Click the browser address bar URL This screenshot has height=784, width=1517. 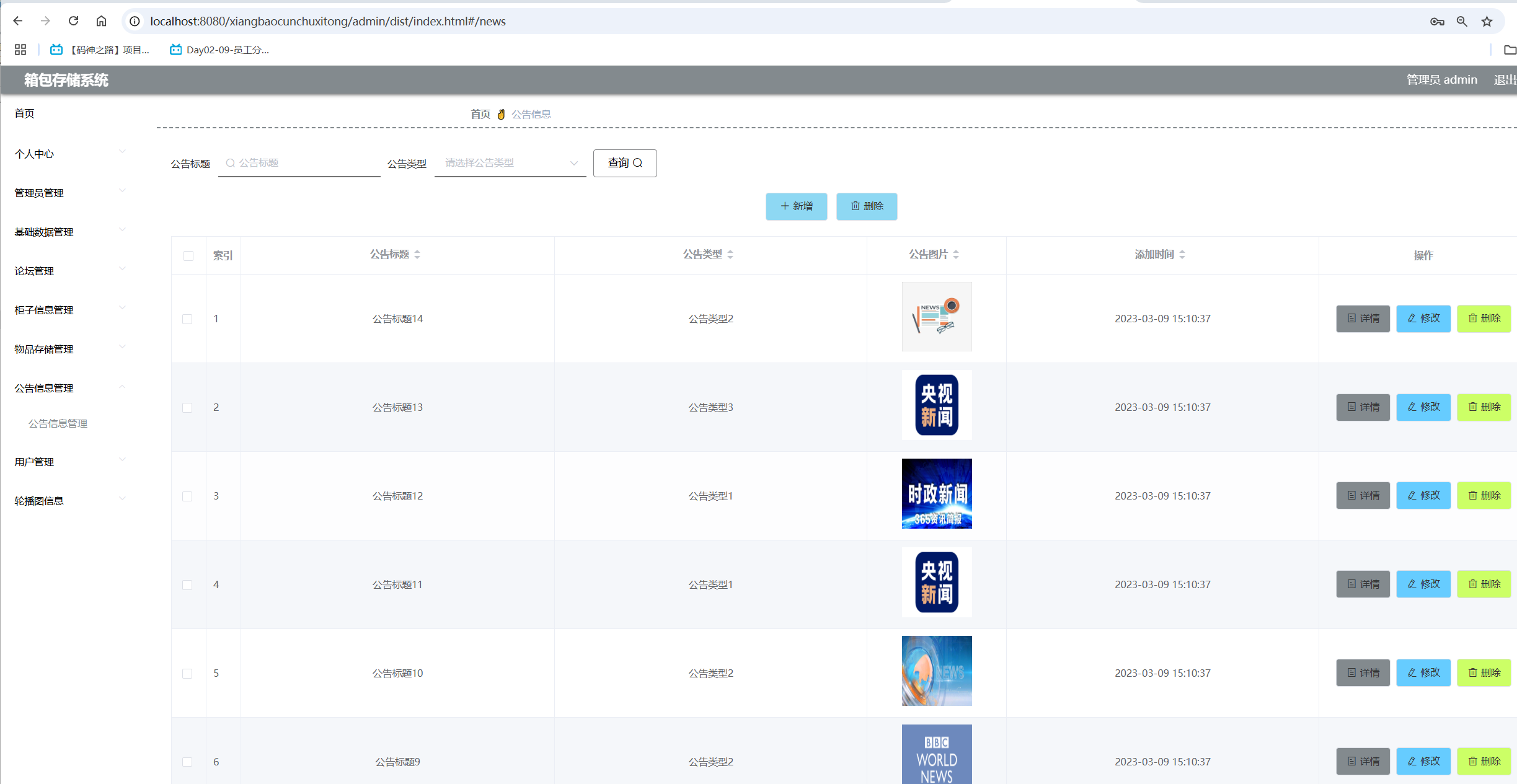click(328, 21)
